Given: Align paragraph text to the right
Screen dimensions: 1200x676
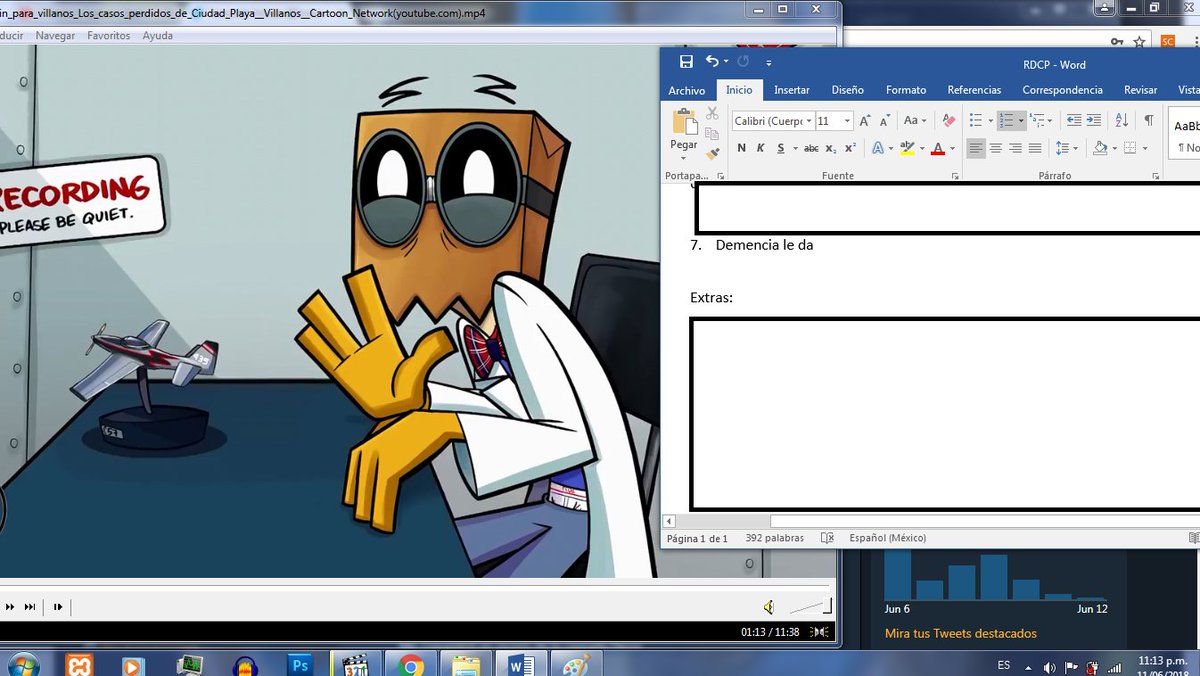Looking at the screenshot, I should pyautogui.click(x=1016, y=148).
